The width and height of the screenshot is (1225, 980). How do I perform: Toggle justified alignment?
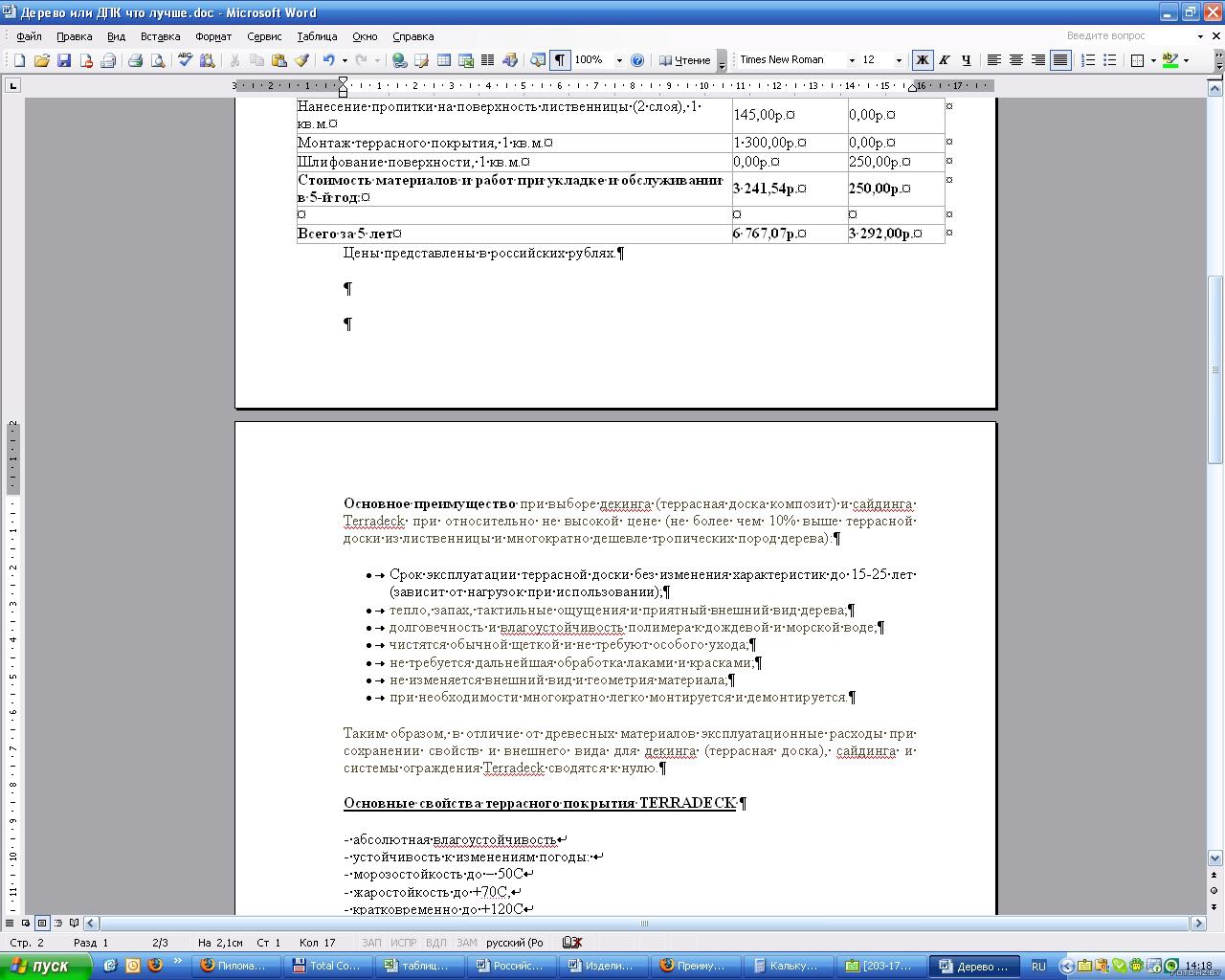1060,60
